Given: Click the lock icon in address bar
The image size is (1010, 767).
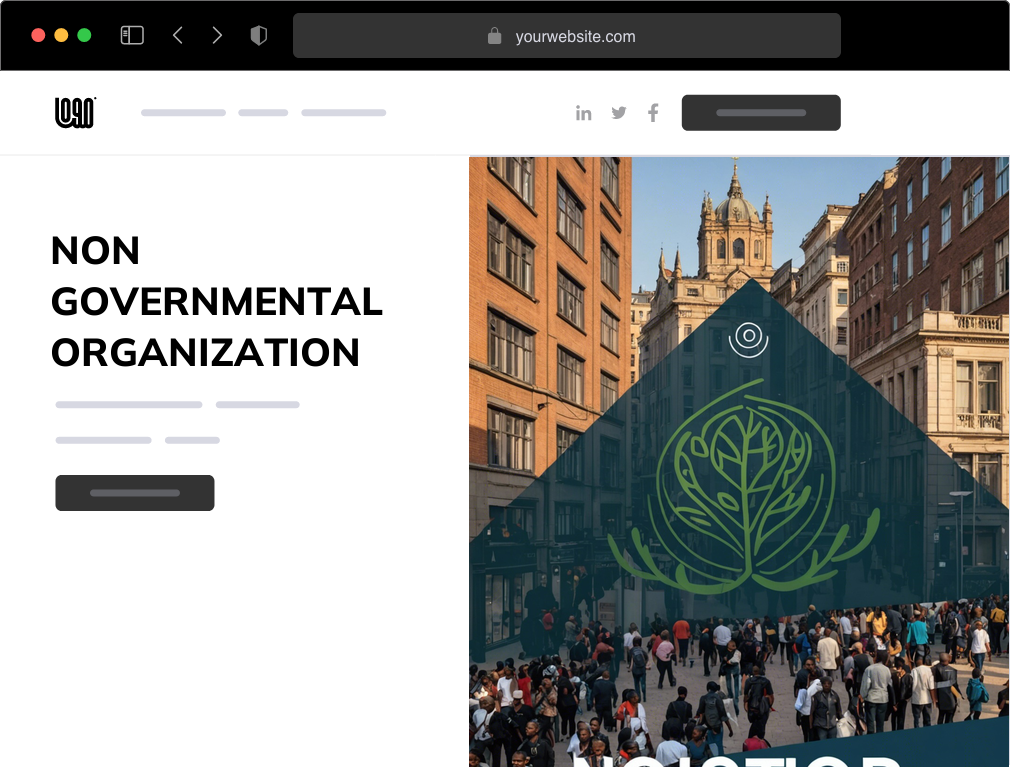Looking at the screenshot, I should tap(494, 36).
